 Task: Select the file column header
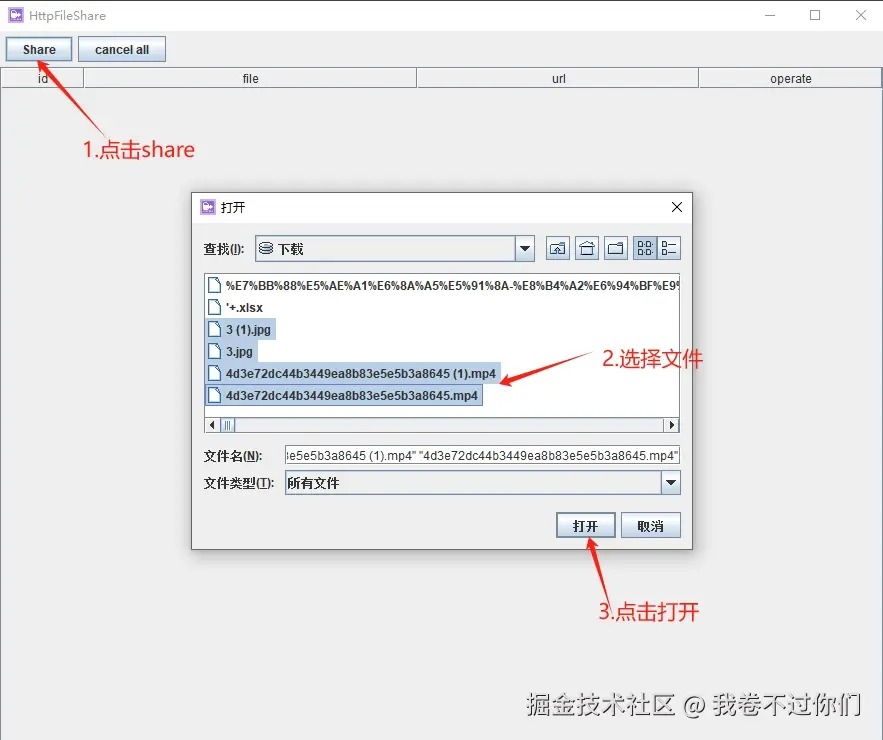click(x=250, y=78)
